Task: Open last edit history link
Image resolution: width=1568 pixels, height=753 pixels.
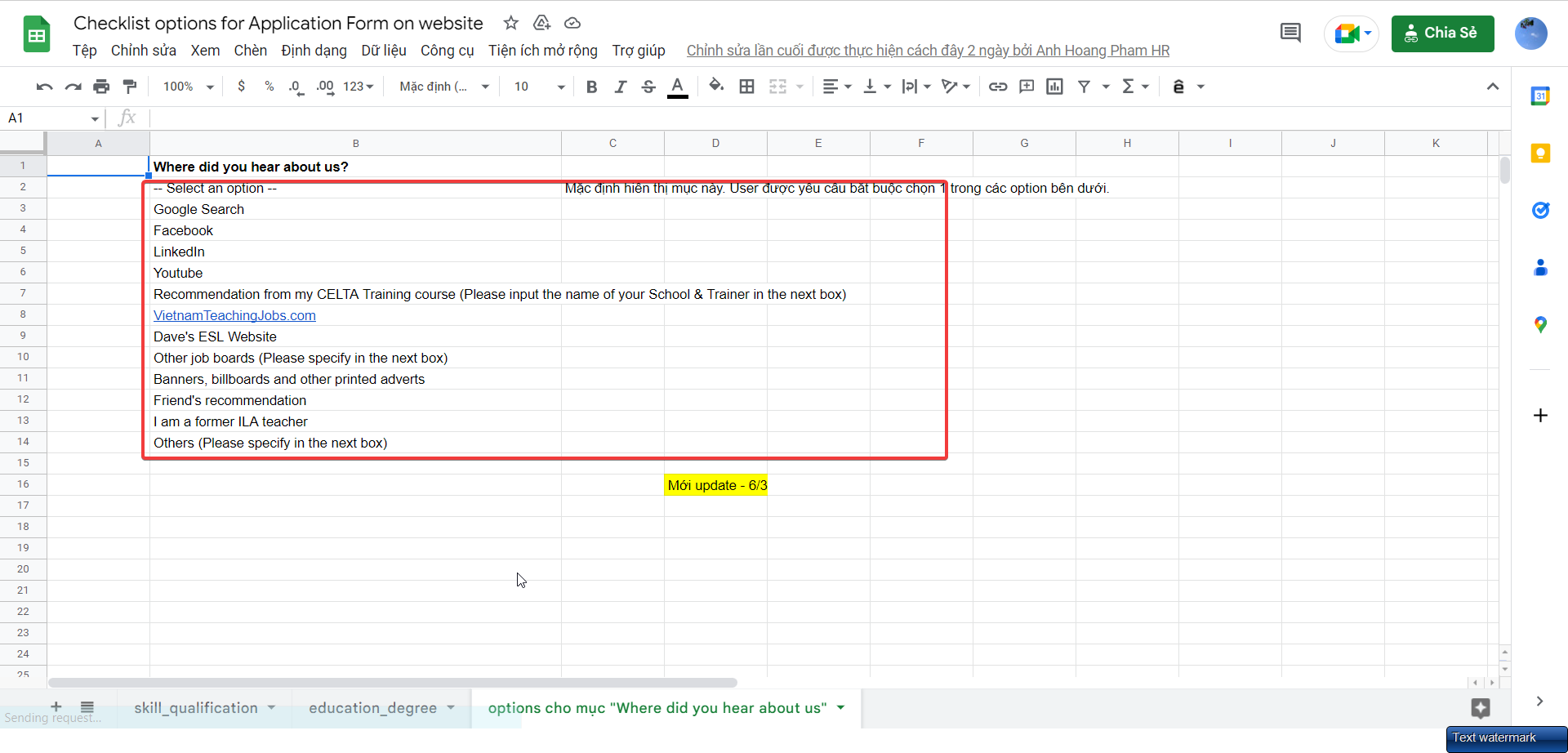Action: [x=928, y=51]
